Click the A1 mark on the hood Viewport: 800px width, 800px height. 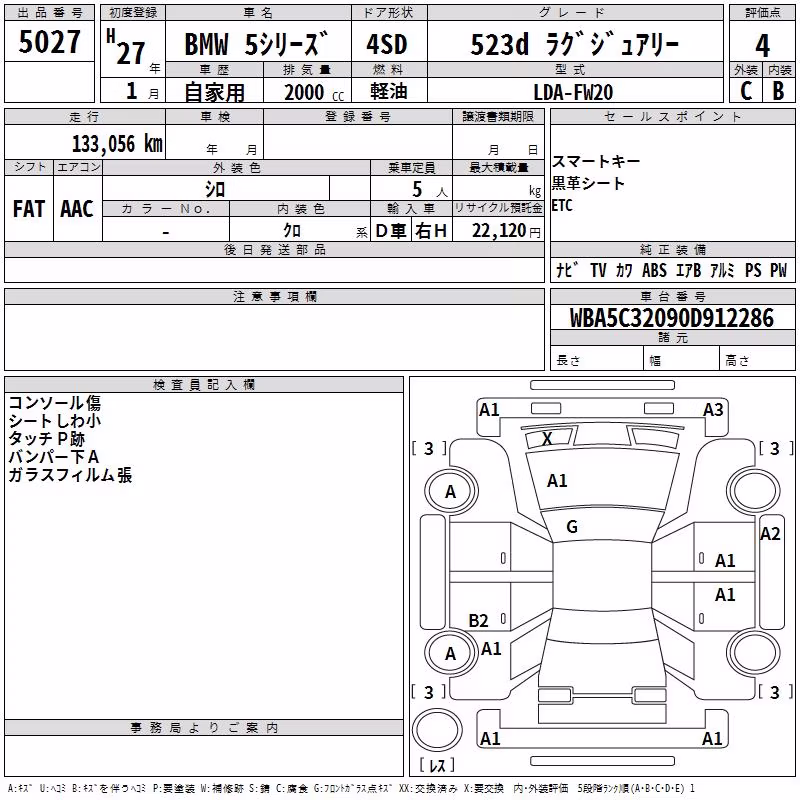pos(557,481)
